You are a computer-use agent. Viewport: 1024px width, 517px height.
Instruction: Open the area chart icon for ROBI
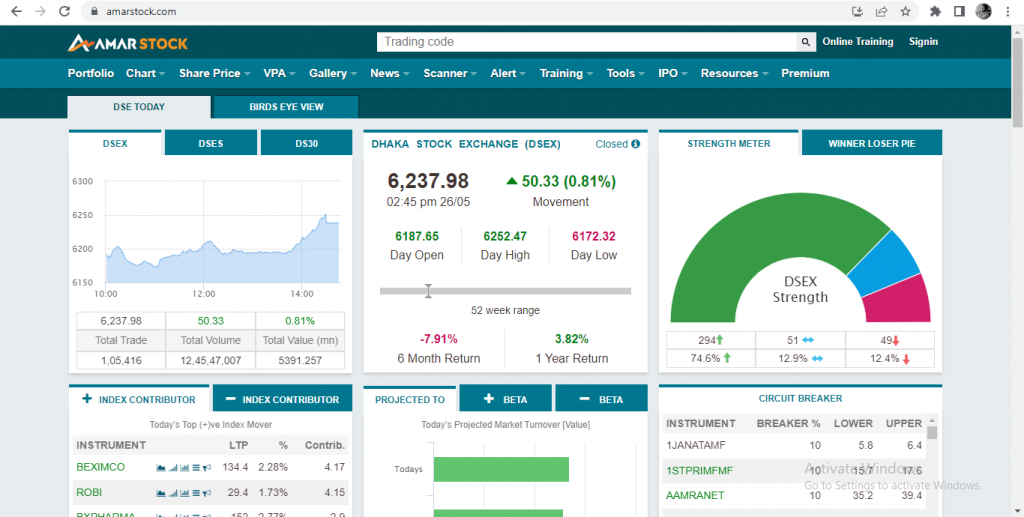[161, 493]
